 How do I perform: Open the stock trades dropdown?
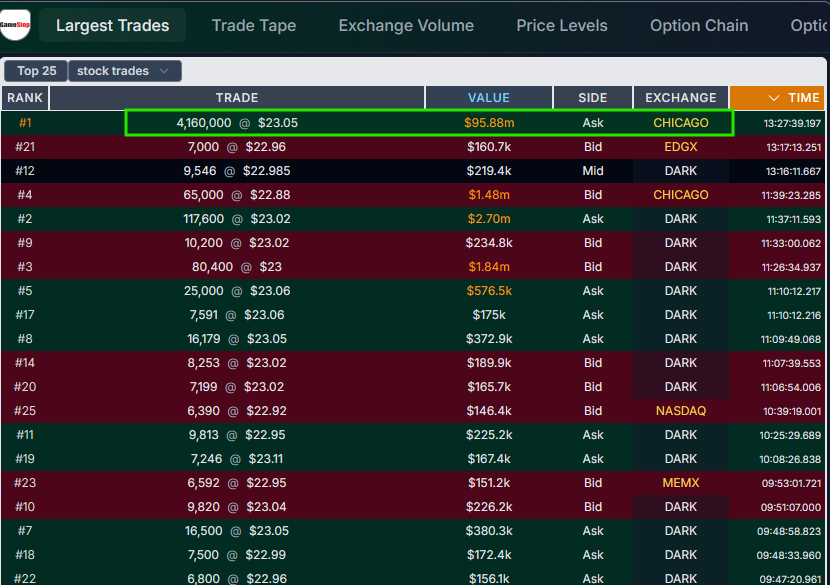125,71
